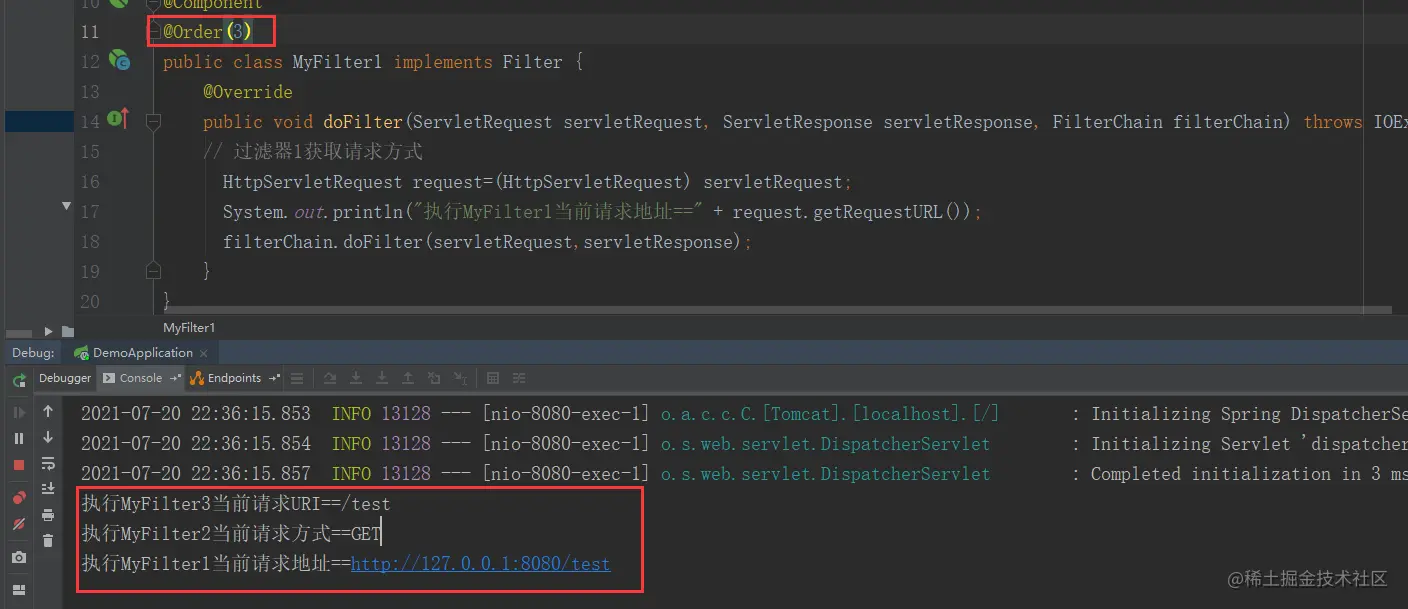
Task: Click MyFilter1 breadcrumb below editor
Action: coord(189,328)
